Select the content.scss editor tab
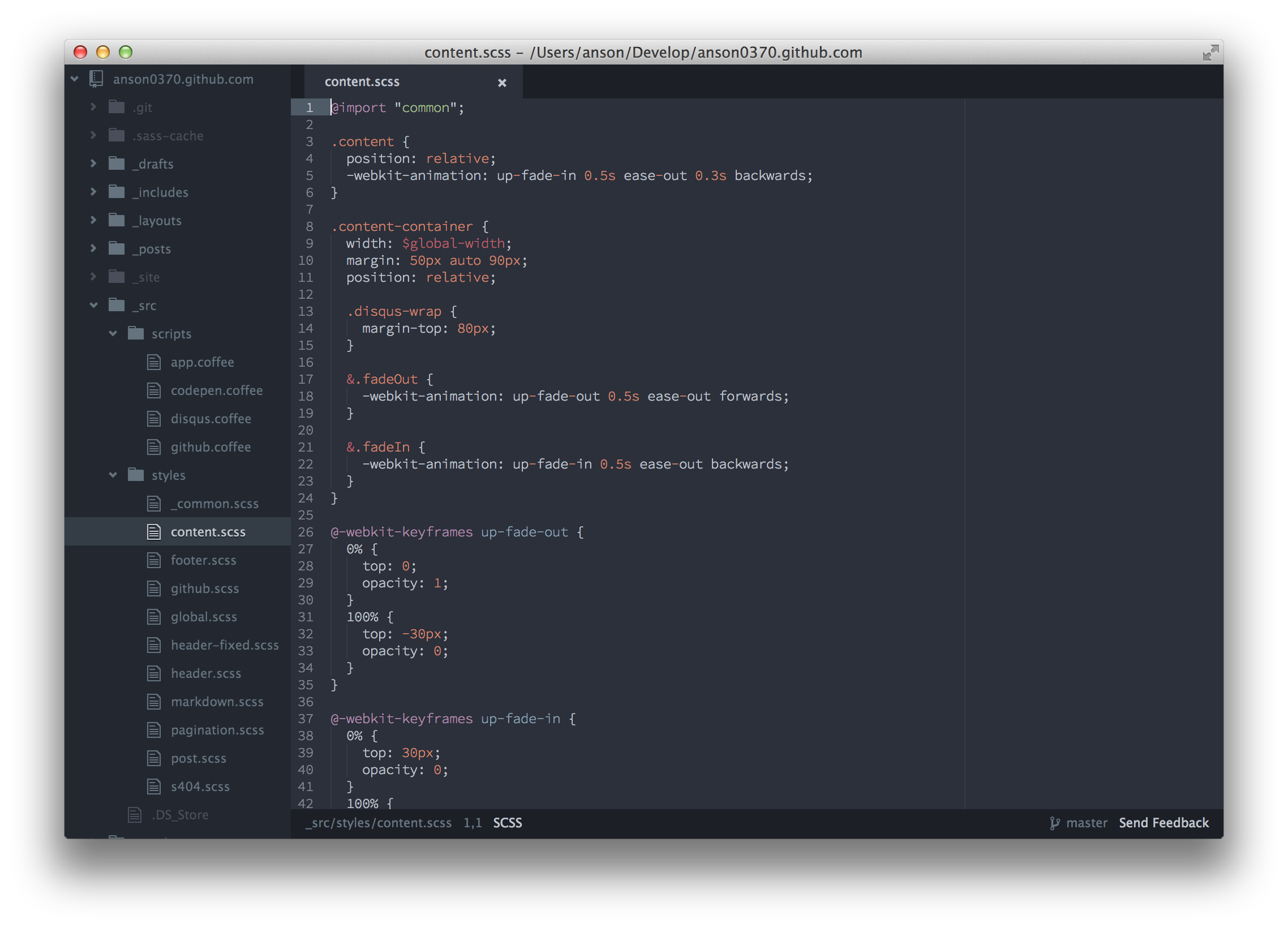This screenshot has width=1288, height=928. (x=362, y=82)
